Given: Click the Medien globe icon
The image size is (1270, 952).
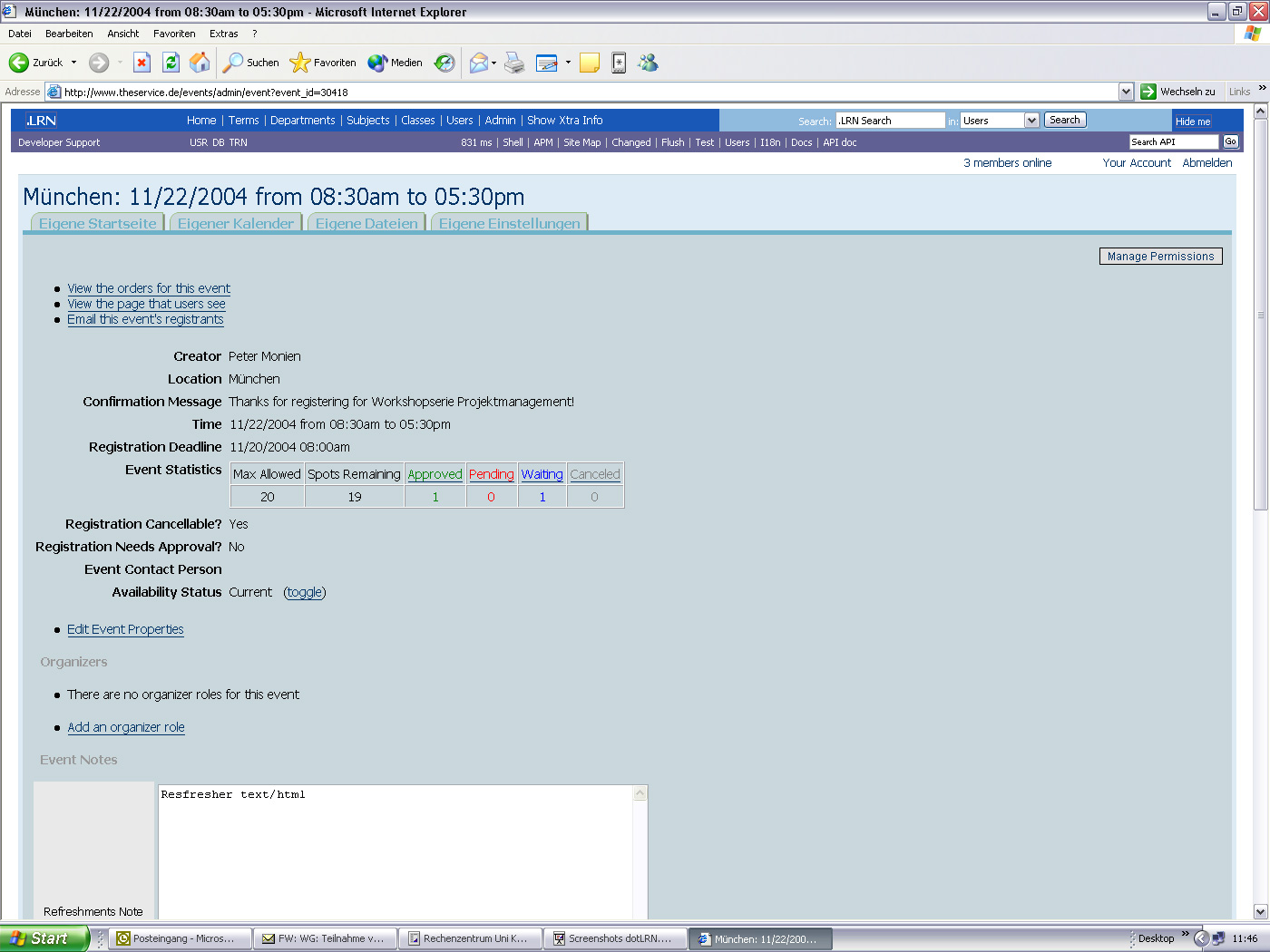Looking at the screenshot, I should pyautogui.click(x=378, y=63).
